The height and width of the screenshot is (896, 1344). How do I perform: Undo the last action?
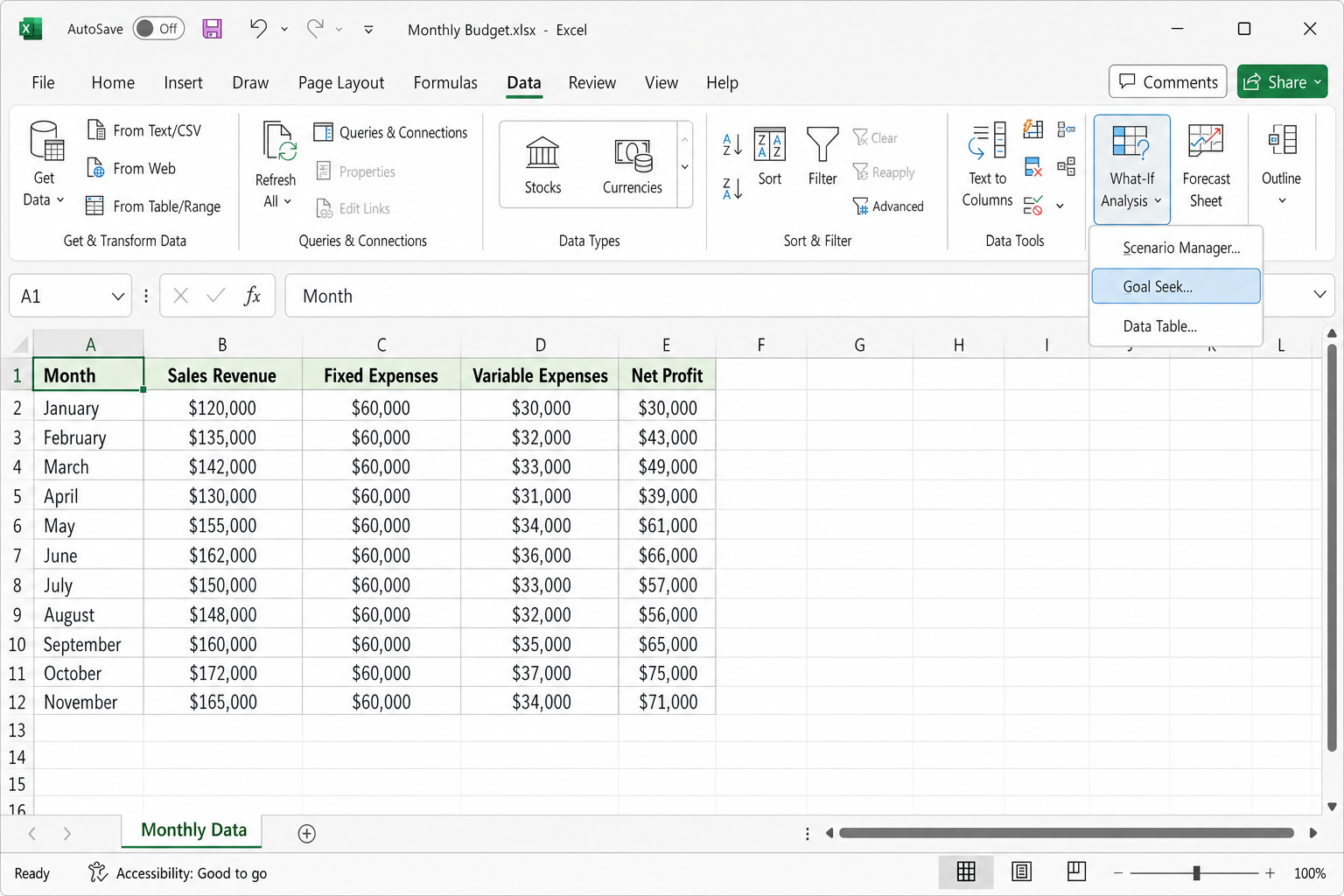click(x=258, y=29)
